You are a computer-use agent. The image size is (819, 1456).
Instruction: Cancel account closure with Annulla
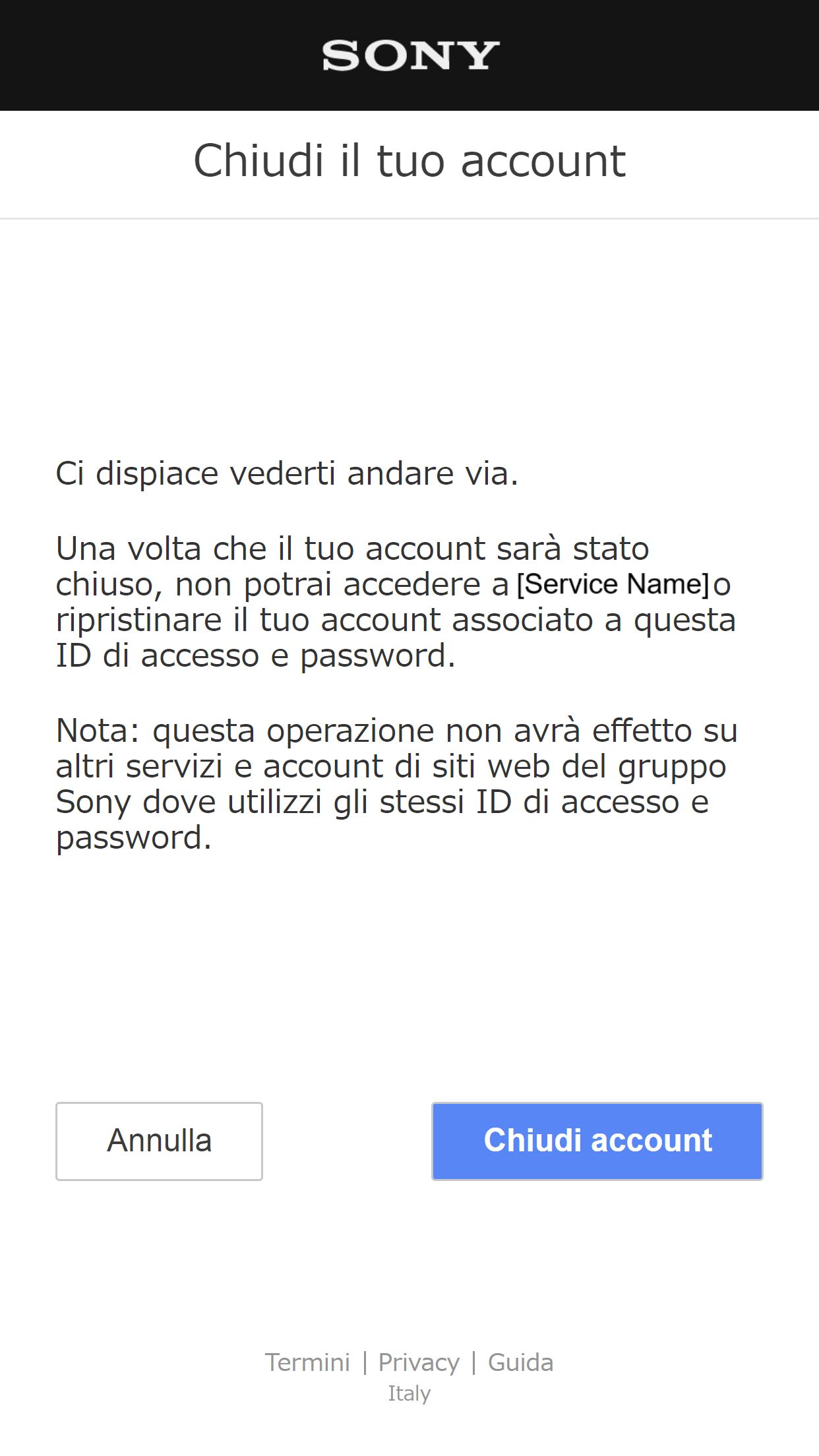click(x=159, y=1141)
